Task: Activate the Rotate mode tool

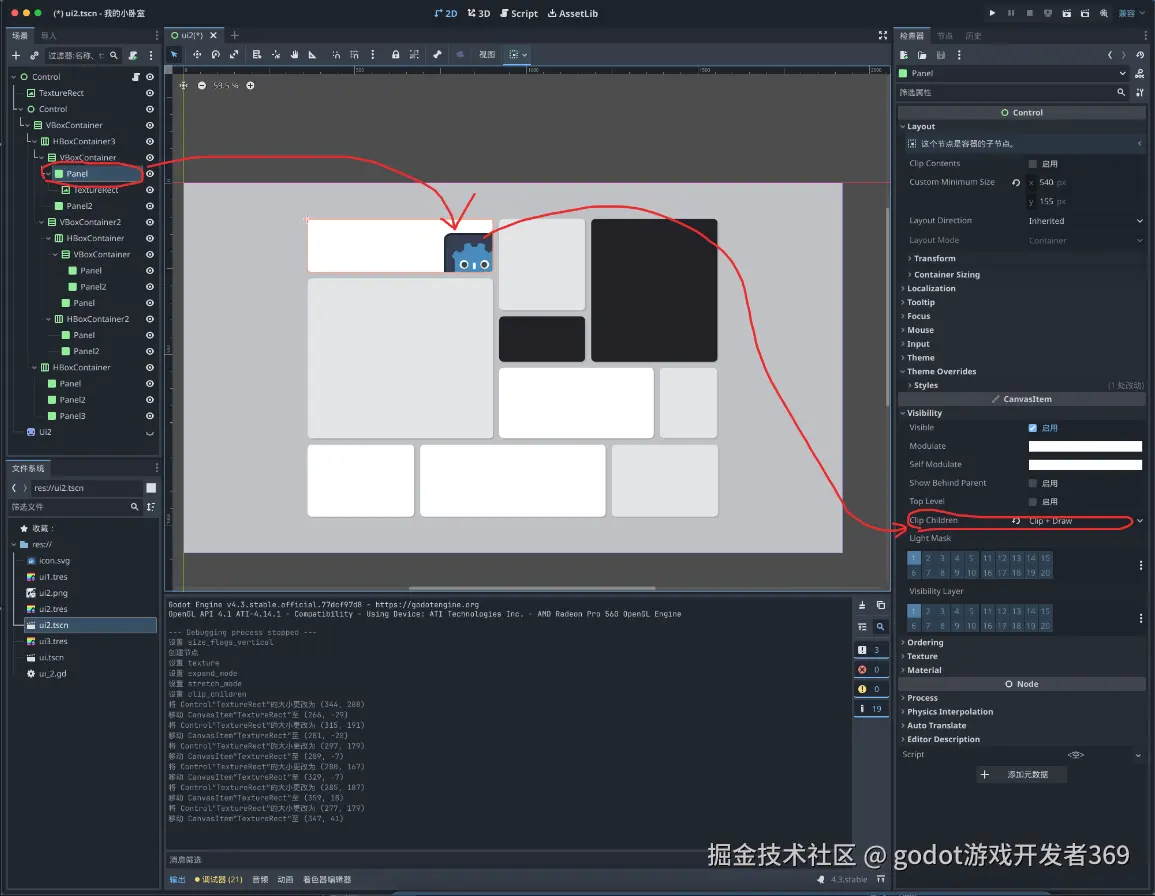Action: coord(215,54)
